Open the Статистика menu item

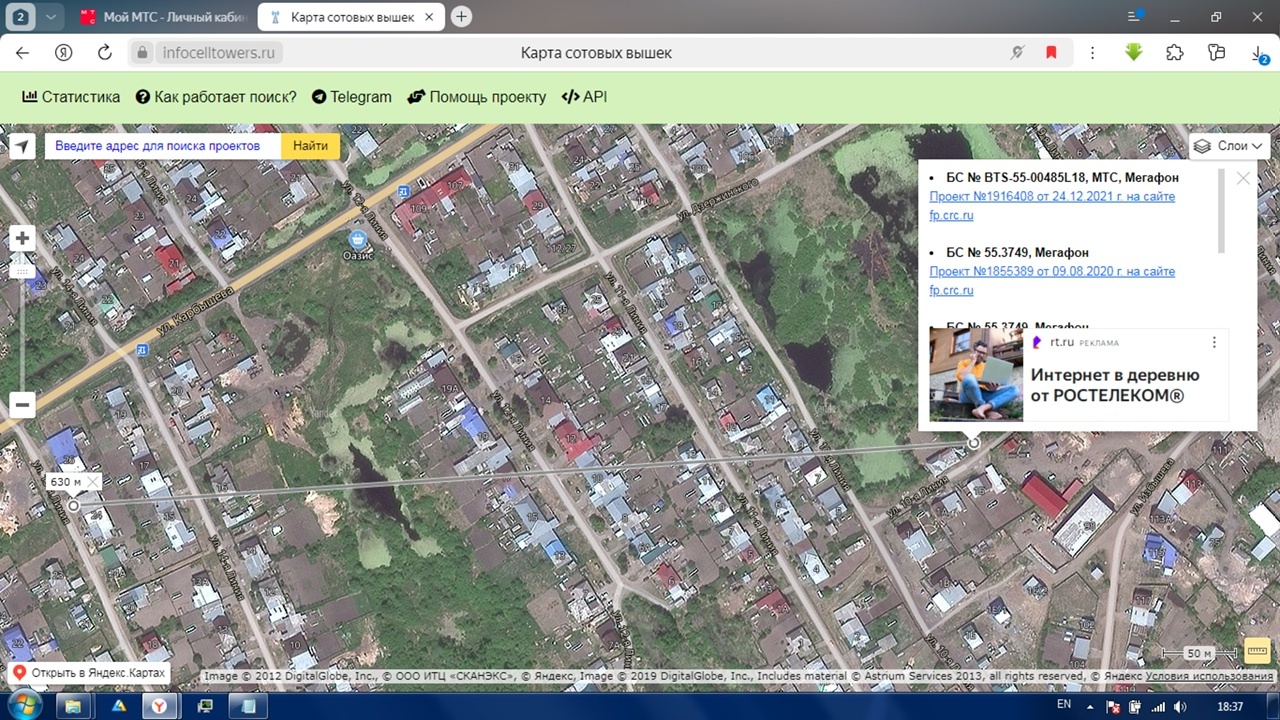(71, 97)
